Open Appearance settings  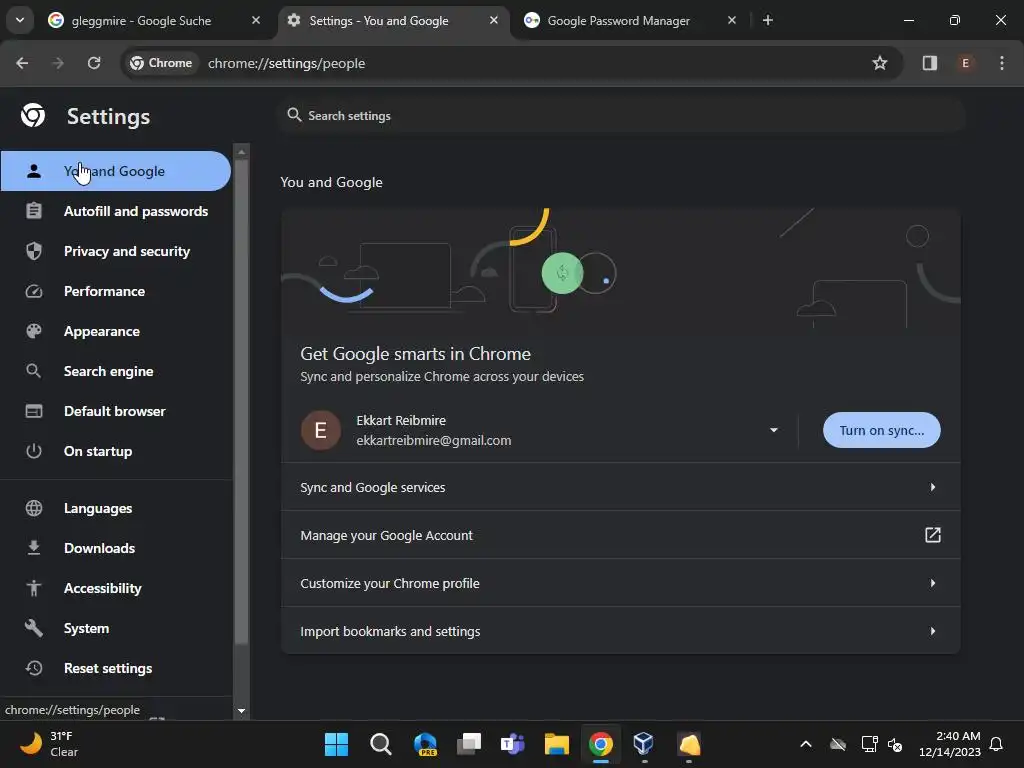tap(116, 331)
